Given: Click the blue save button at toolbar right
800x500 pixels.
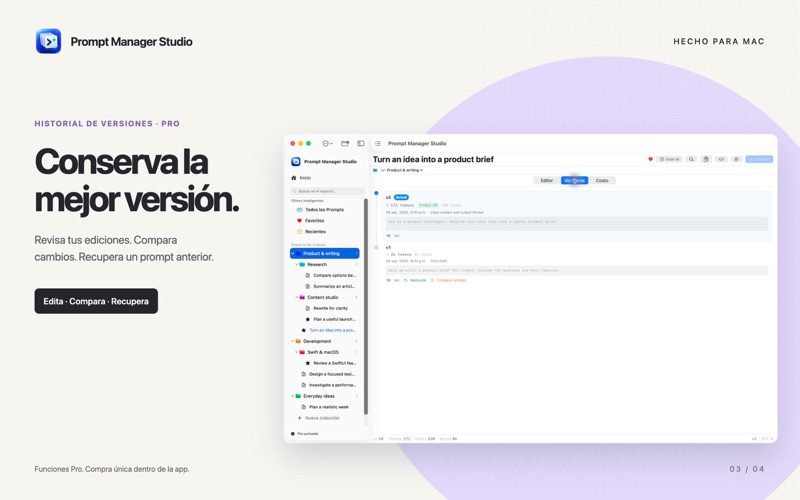Looking at the screenshot, I should [x=759, y=159].
